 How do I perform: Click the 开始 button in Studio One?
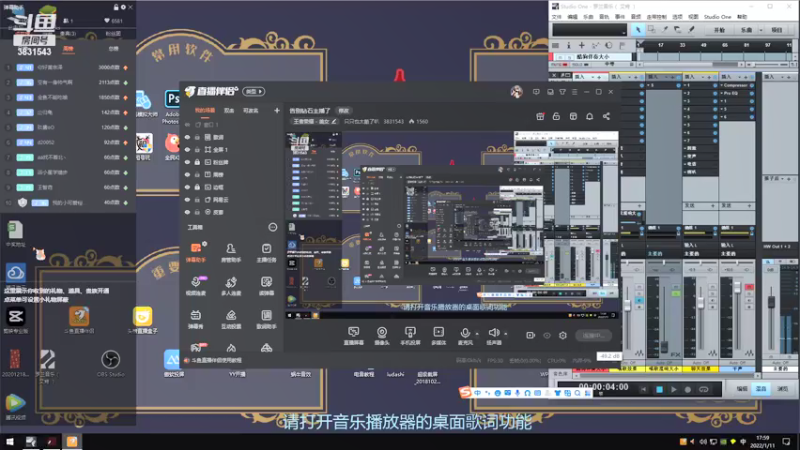(719, 30)
